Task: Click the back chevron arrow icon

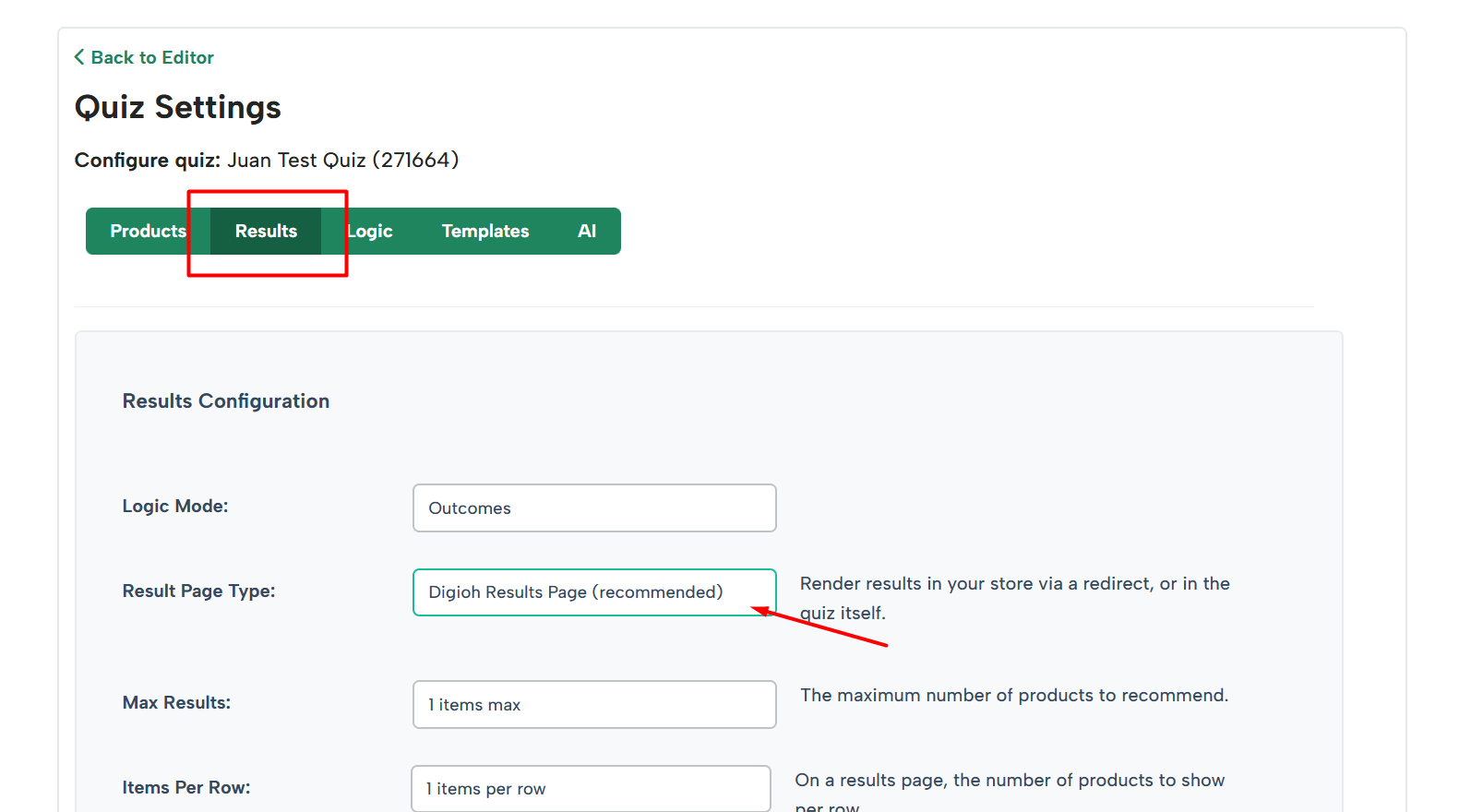Action: tap(79, 57)
